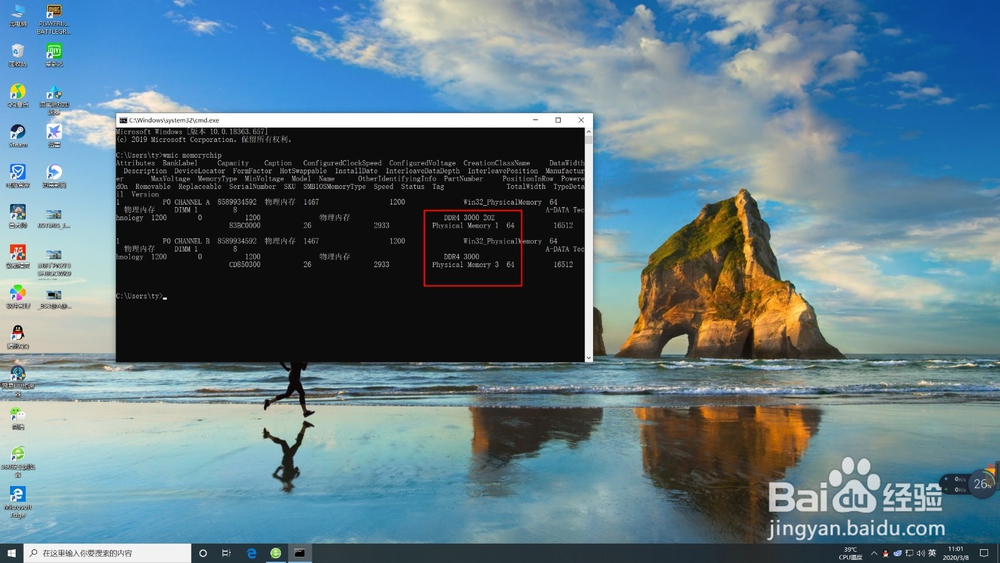Click the cmd scrollbar up arrow
This screenshot has height=563, width=1000.
pos(589,131)
